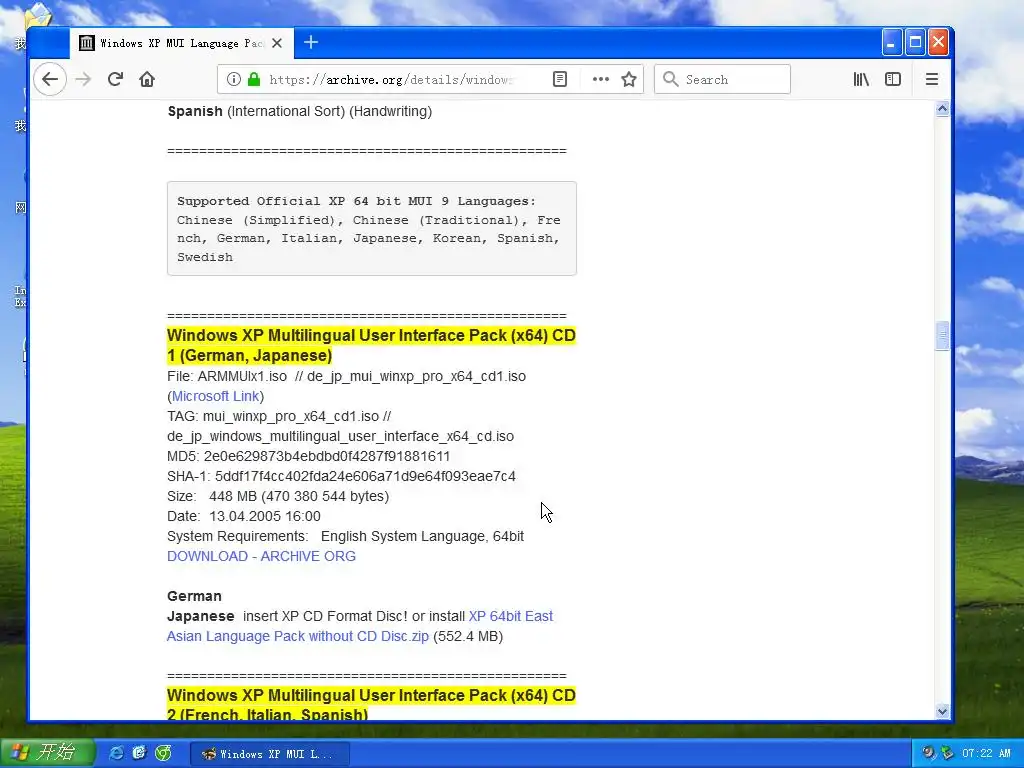Reload the current page
This screenshot has height=768, width=1024.
click(116, 80)
